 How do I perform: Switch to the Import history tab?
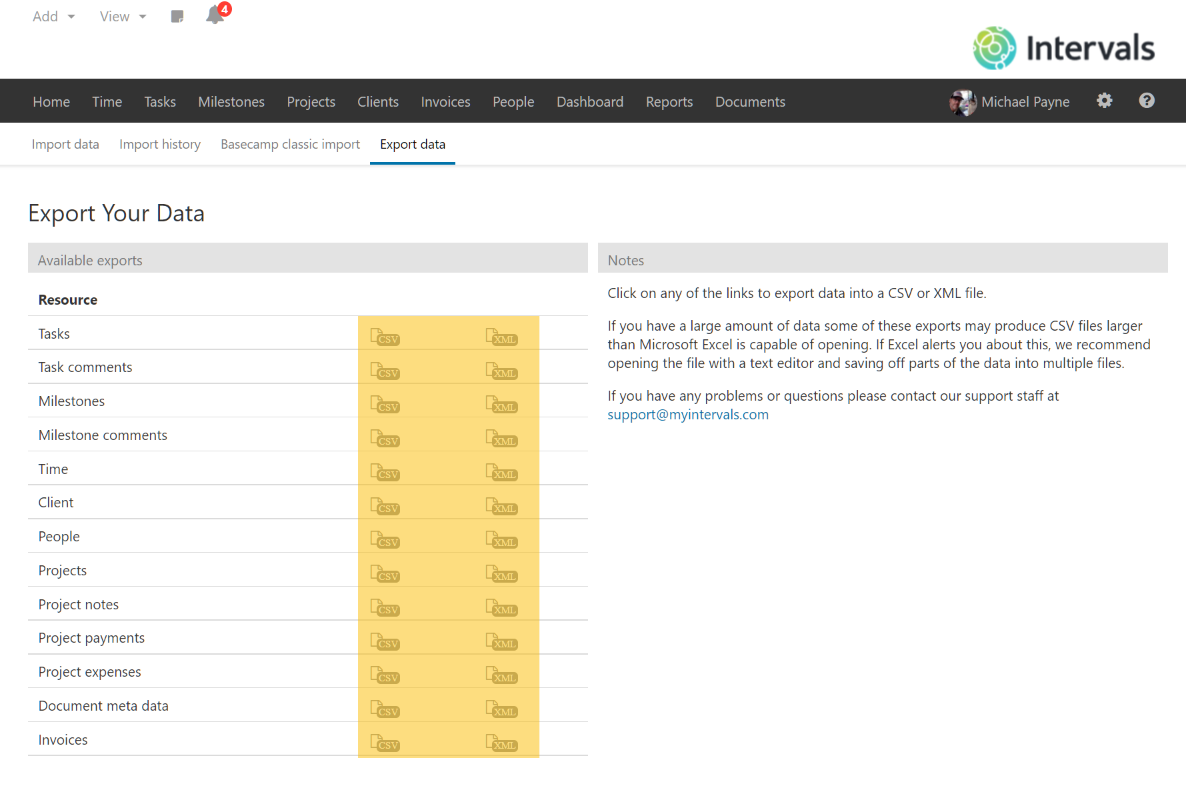click(159, 144)
